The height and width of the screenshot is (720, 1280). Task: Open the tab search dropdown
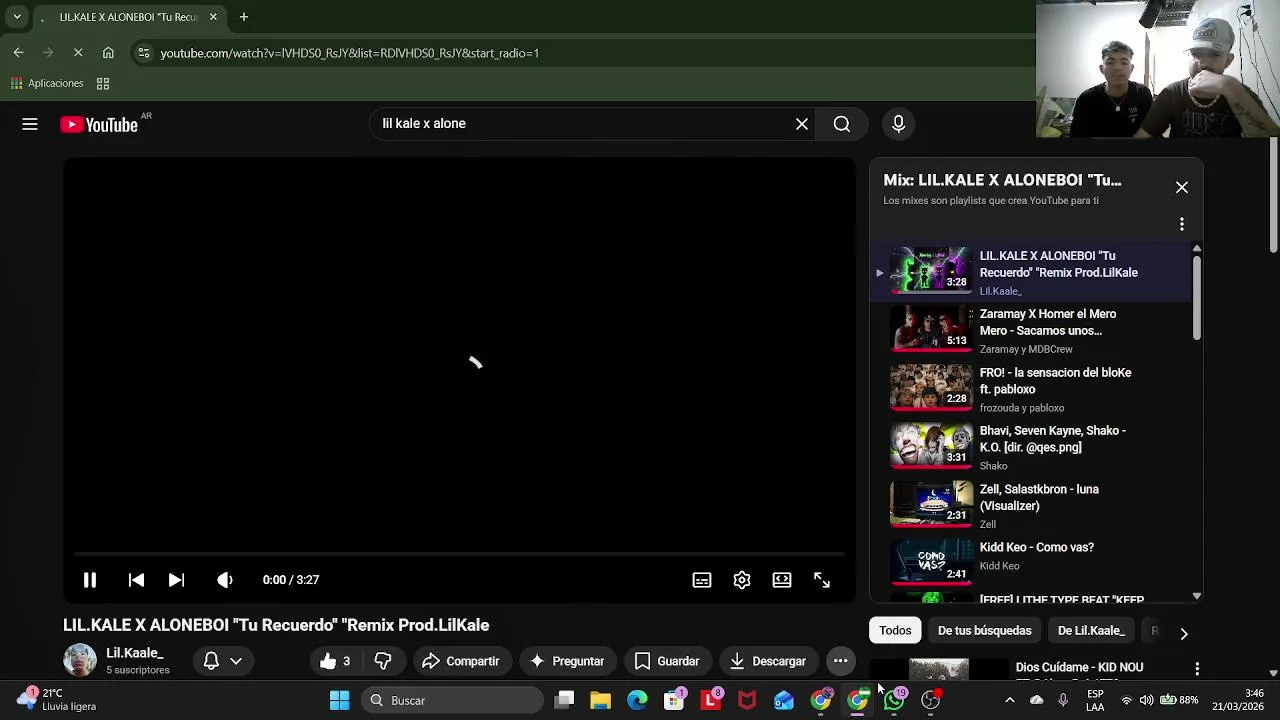[x=17, y=17]
